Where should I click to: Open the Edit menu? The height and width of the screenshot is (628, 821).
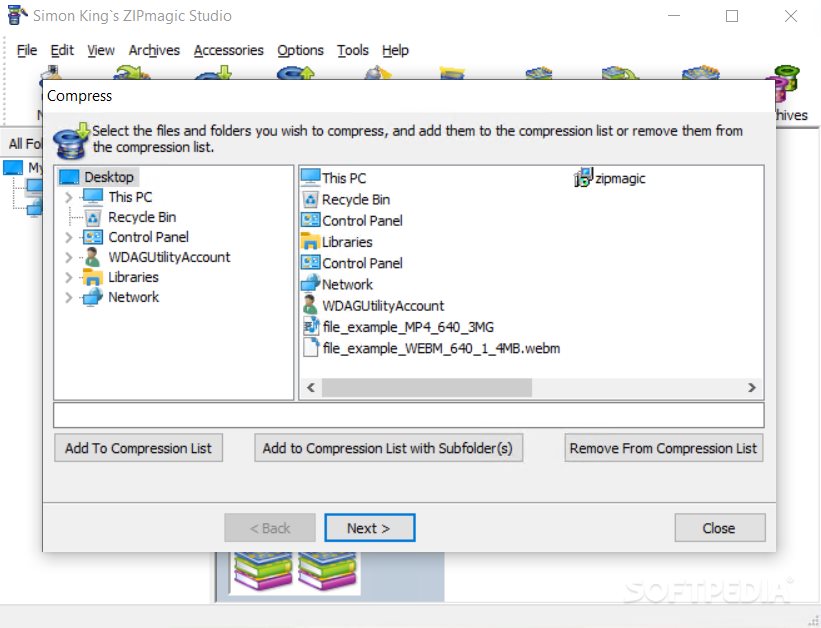coord(62,50)
